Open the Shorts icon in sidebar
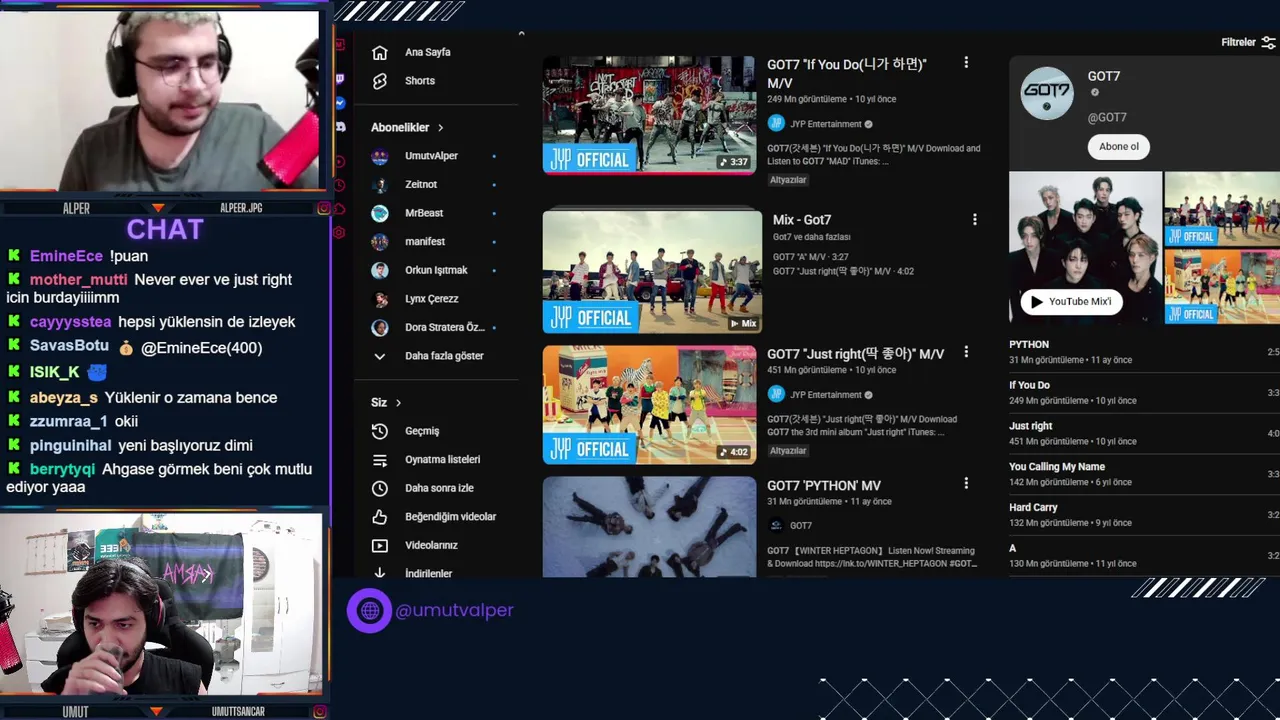This screenshot has height=720, width=1280. point(380,81)
